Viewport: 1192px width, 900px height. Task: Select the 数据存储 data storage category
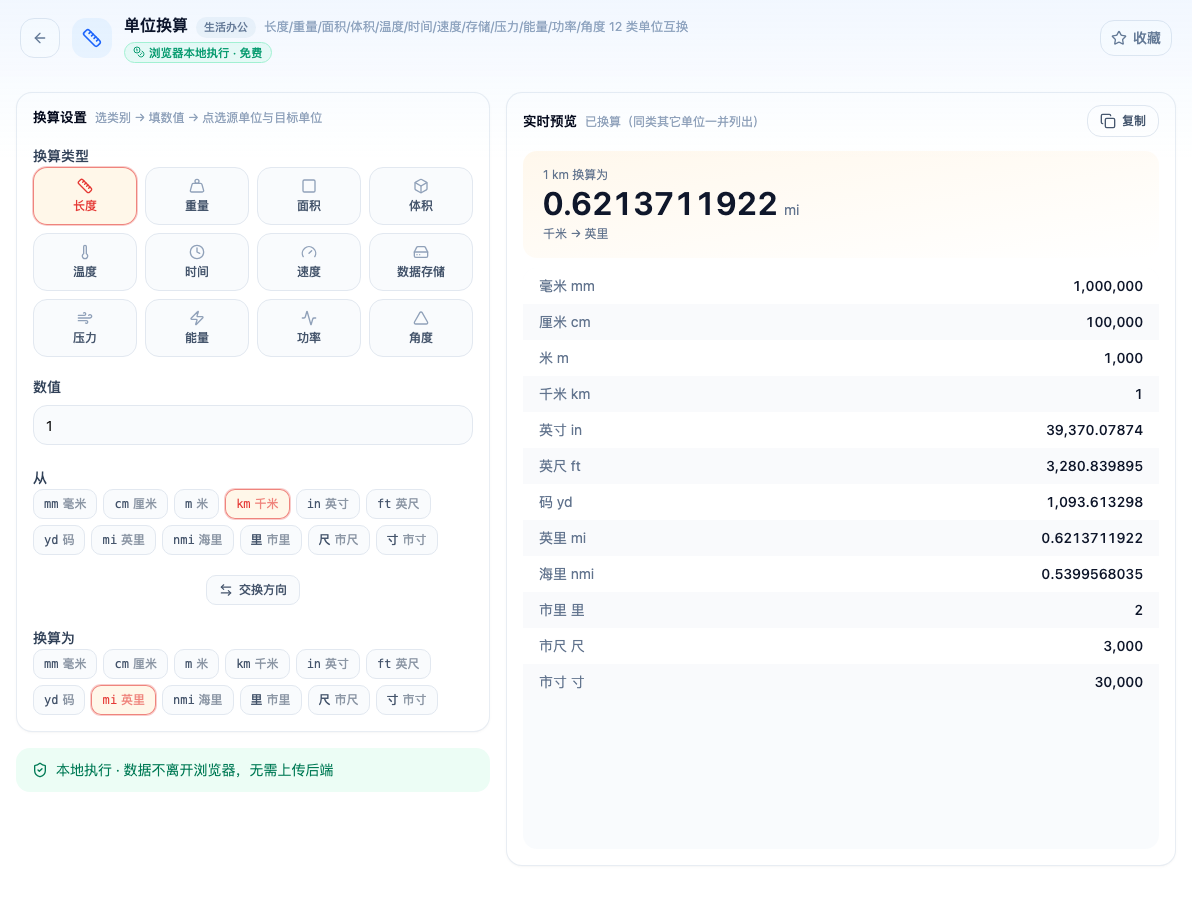[x=421, y=262]
